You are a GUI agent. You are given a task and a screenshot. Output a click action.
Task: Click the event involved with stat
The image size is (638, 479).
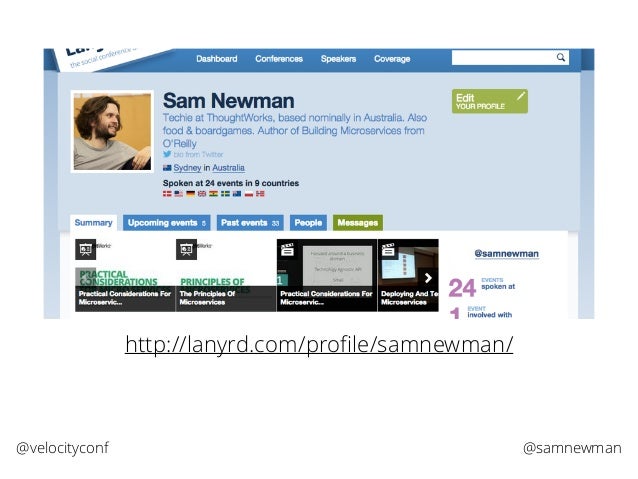click(481, 312)
